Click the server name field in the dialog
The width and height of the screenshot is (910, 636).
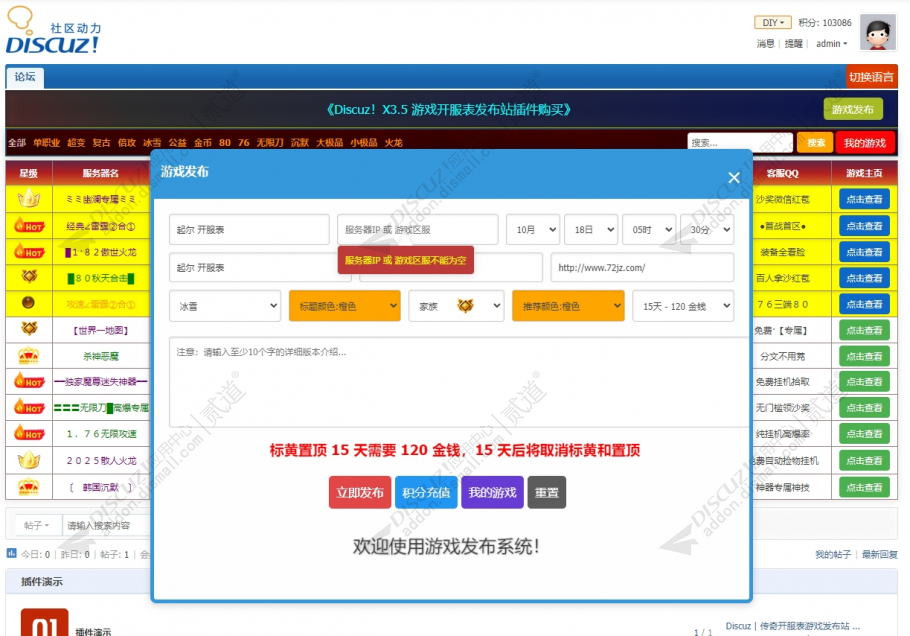click(x=249, y=230)
